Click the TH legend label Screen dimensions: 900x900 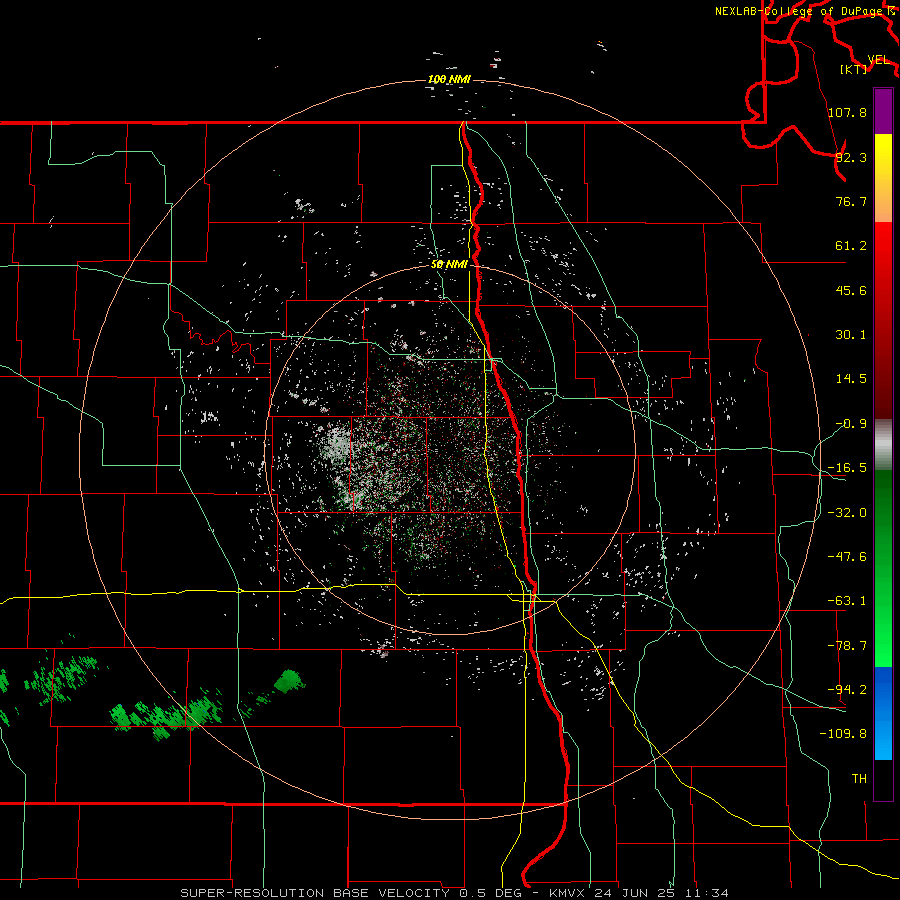point(859,778)
